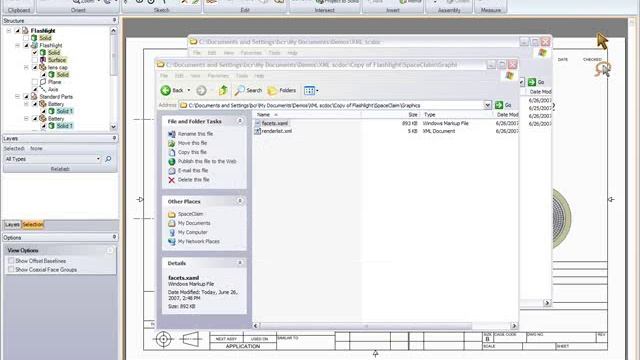Toggle visibility checkbox of bold root Flashlight
This screenshot has height=360, width=640.
pos(18,31)
